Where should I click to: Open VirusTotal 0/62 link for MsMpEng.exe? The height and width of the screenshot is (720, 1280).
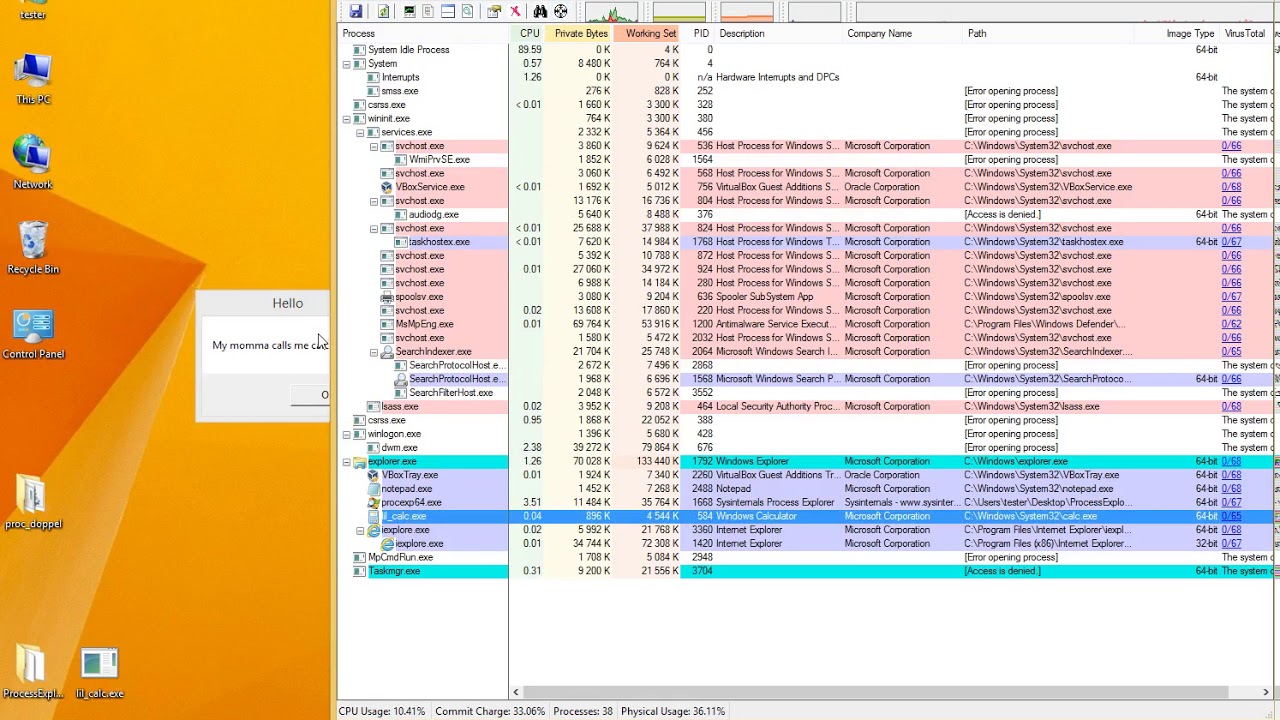[x=1231, y=324]
